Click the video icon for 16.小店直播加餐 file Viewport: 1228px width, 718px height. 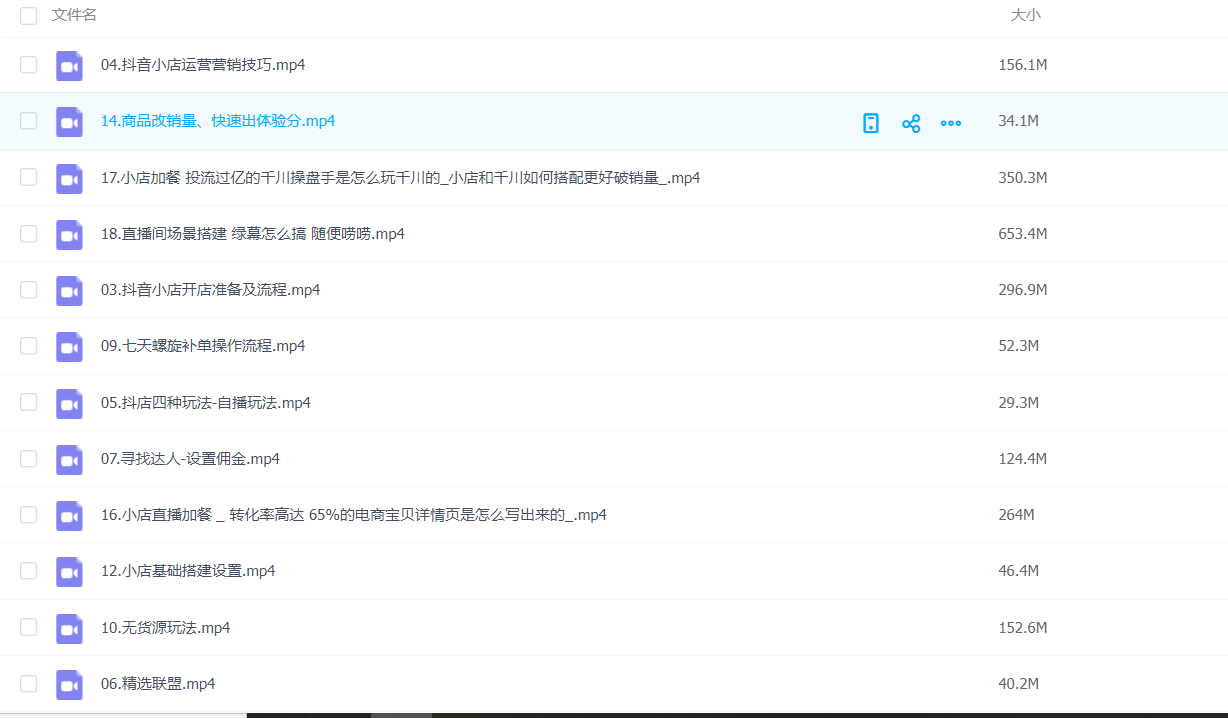69,516
